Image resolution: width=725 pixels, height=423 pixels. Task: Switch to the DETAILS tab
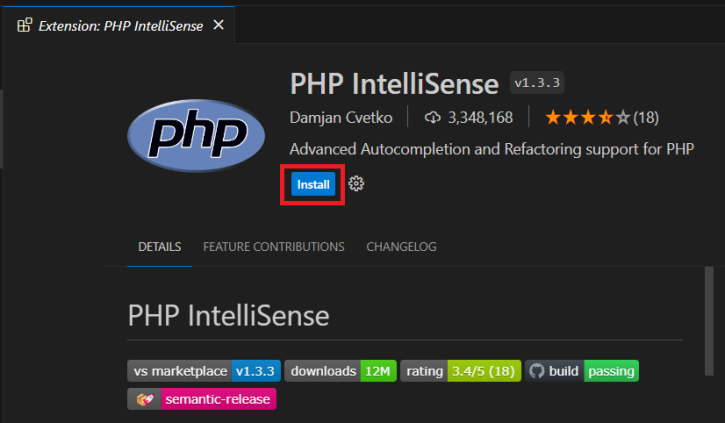[x=160, y=247]
